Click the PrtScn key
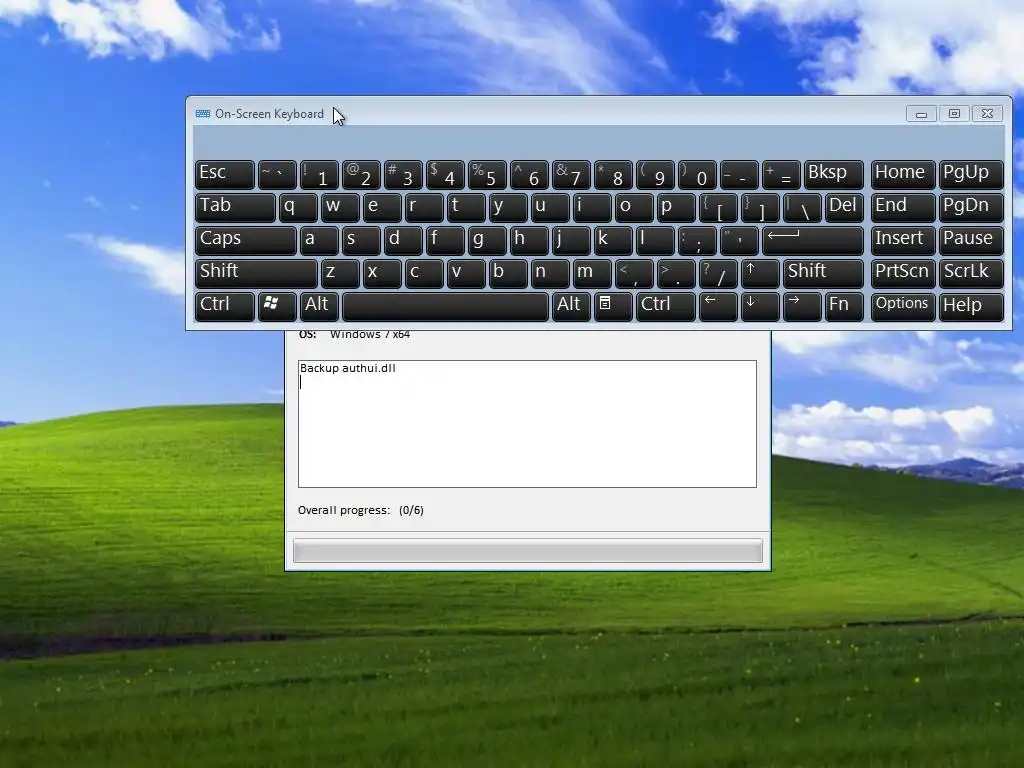 pyautogui.click(x=903, y=273)
